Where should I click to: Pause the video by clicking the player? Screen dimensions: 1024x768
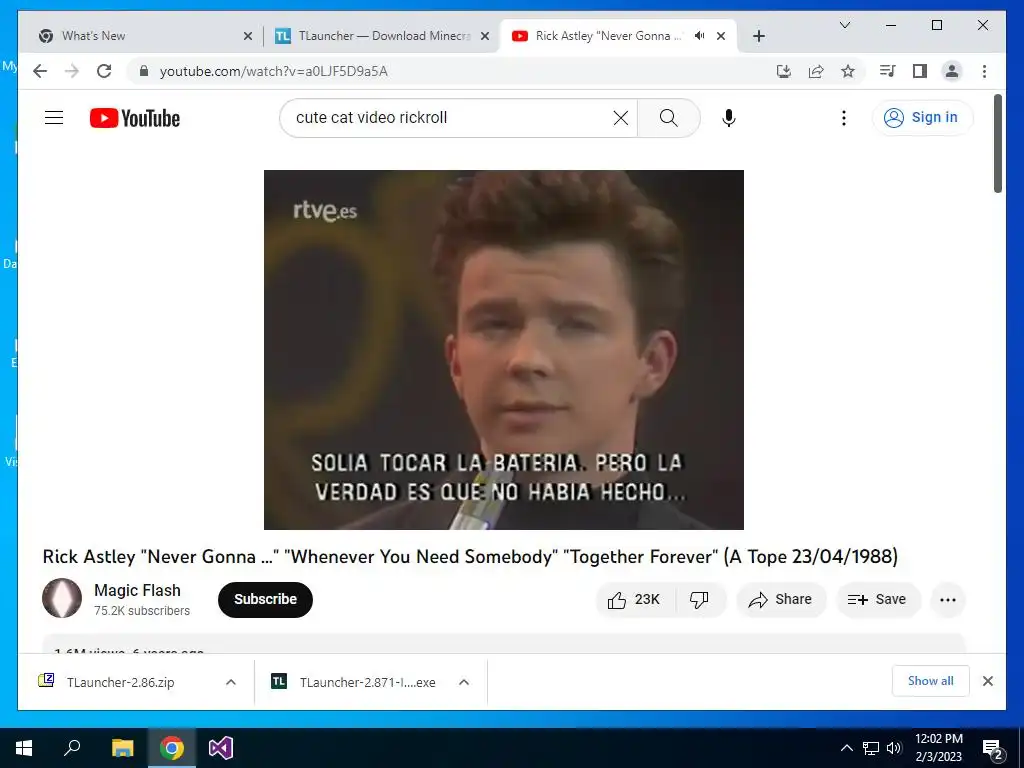504,349
